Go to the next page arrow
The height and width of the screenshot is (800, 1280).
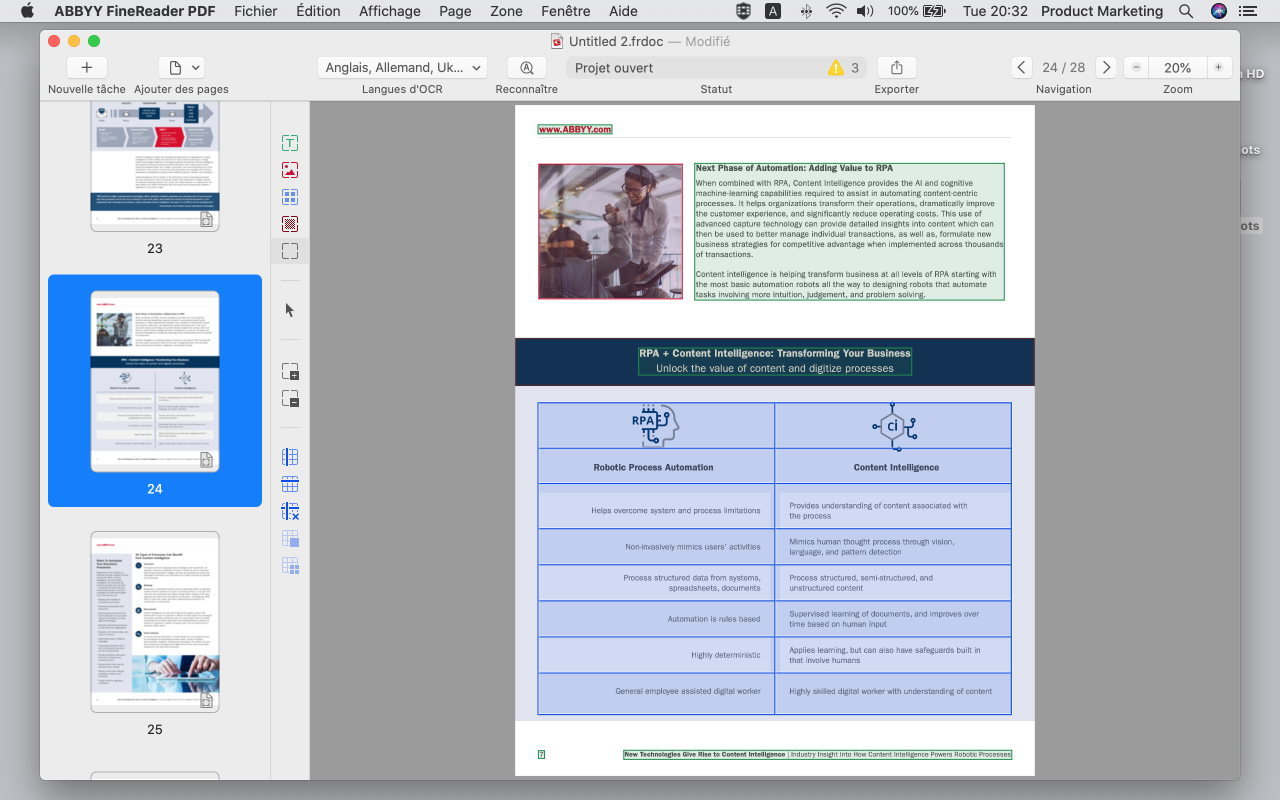[1106, 67]
